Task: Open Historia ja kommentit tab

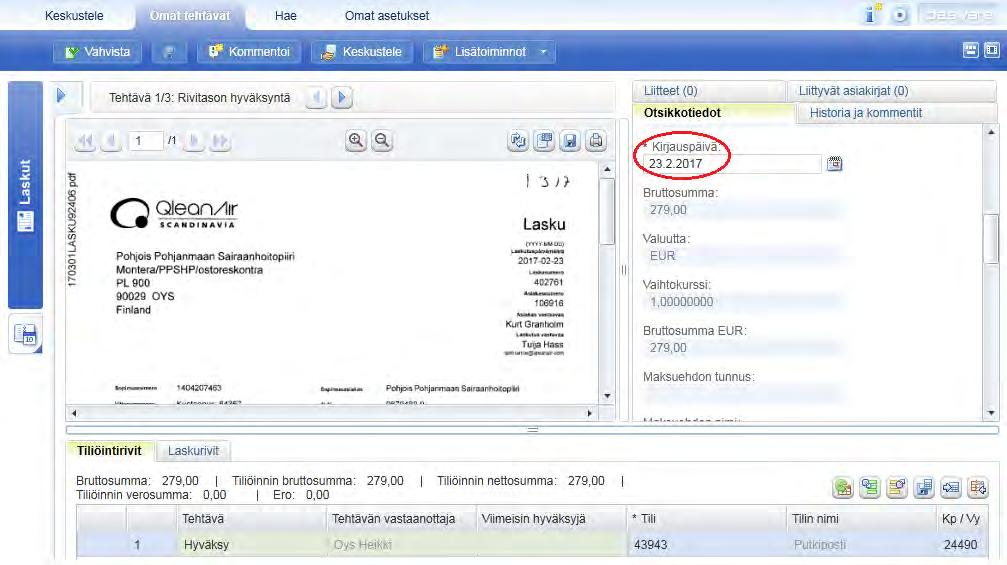Action: click(897, 113)
